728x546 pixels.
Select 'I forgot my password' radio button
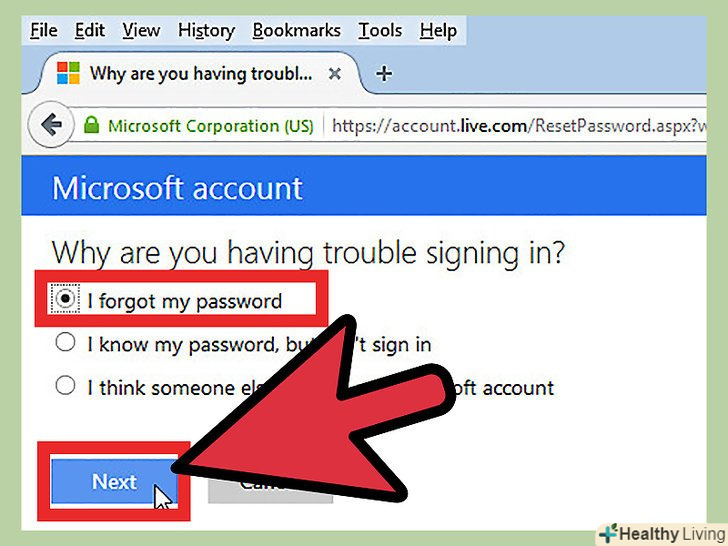click(x=65, y=298)
